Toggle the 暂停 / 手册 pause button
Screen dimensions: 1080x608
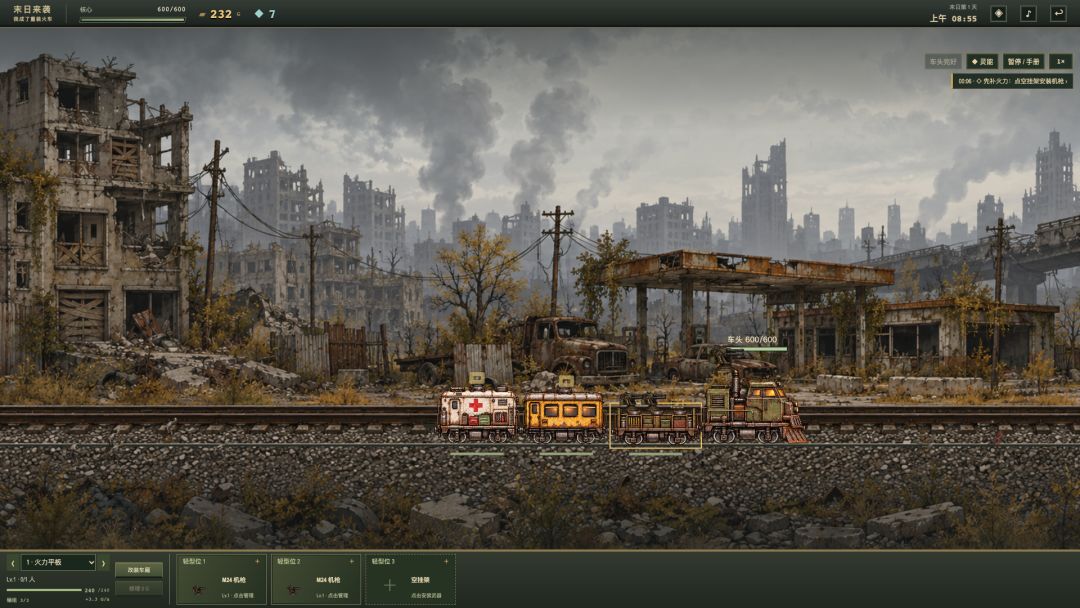coord(1024,61)
